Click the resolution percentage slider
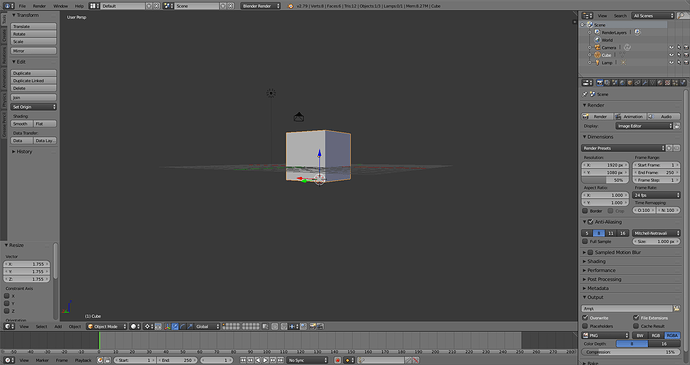 coord(606,180)
